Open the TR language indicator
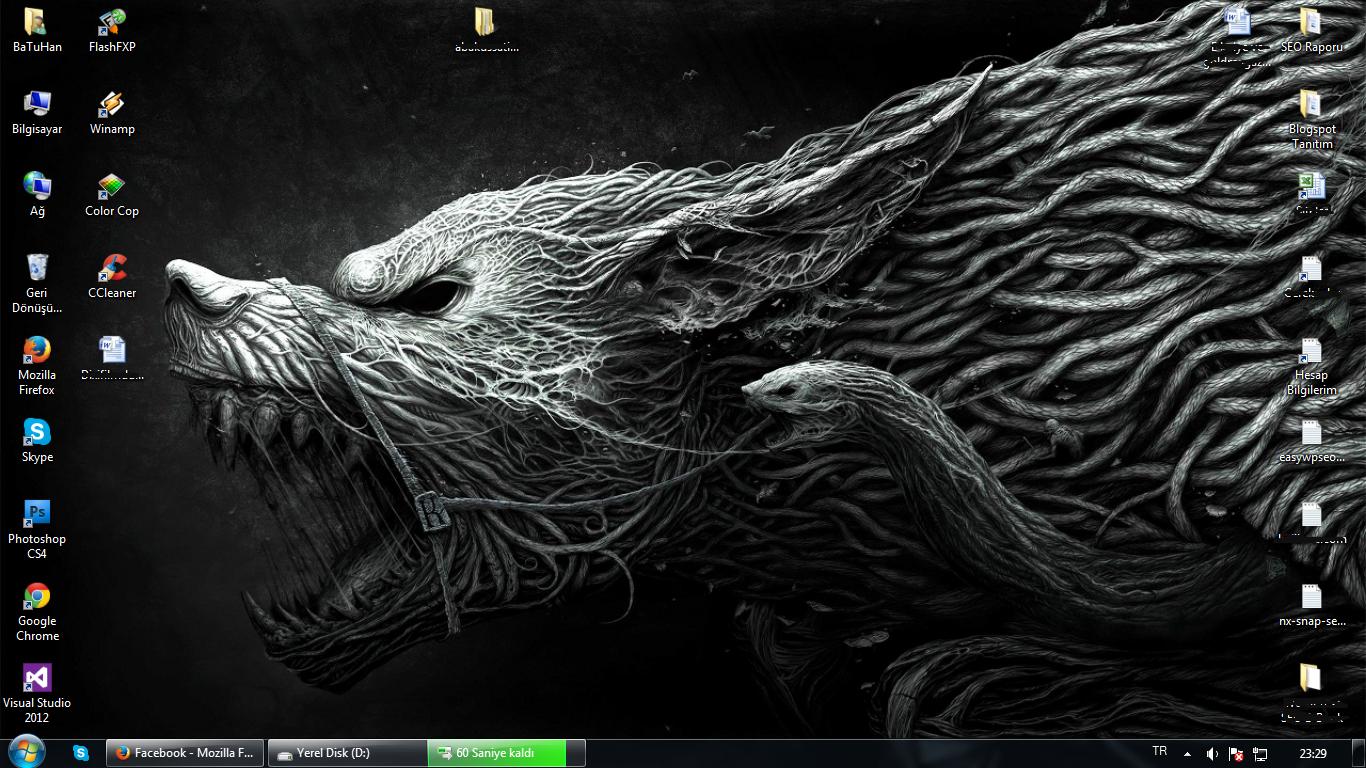The height and width of the screenshot is (768, 1366). pyautogui.click(x=1160, y=751)
